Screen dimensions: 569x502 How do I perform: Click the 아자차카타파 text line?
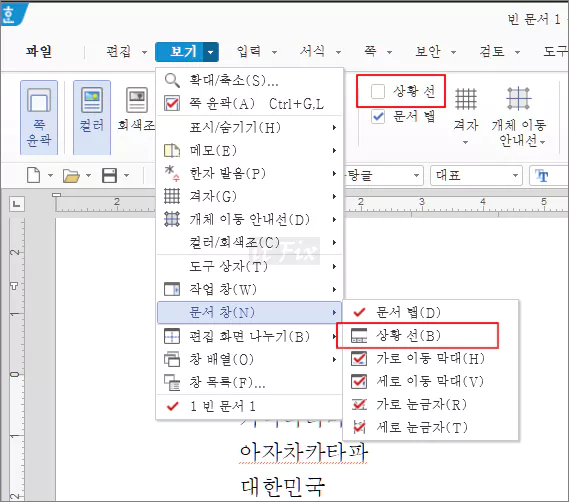[x=304, y=452]
